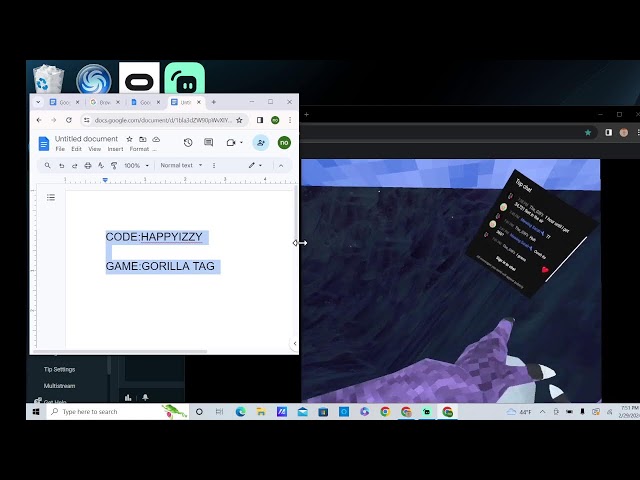
Task: Open the Insert menu
Action: (115, 149)
